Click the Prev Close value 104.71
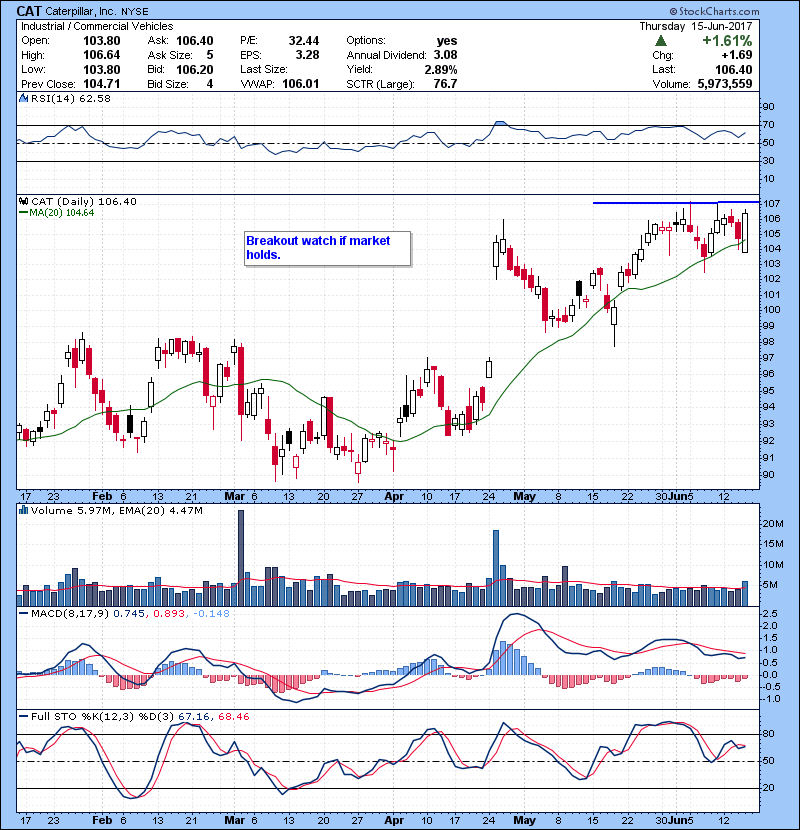Screen dimensions: 800x830 pyautogui.click(x=102, y=84)
